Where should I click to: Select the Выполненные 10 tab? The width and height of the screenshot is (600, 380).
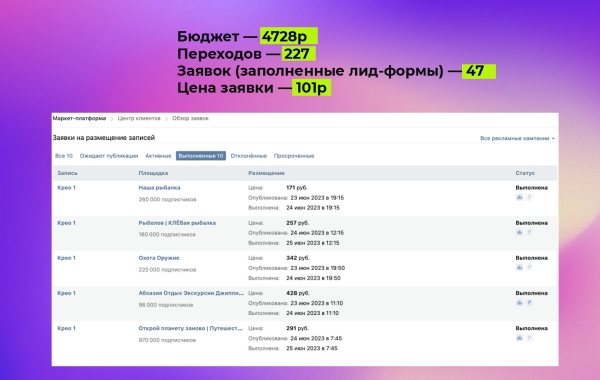(201, 156)
